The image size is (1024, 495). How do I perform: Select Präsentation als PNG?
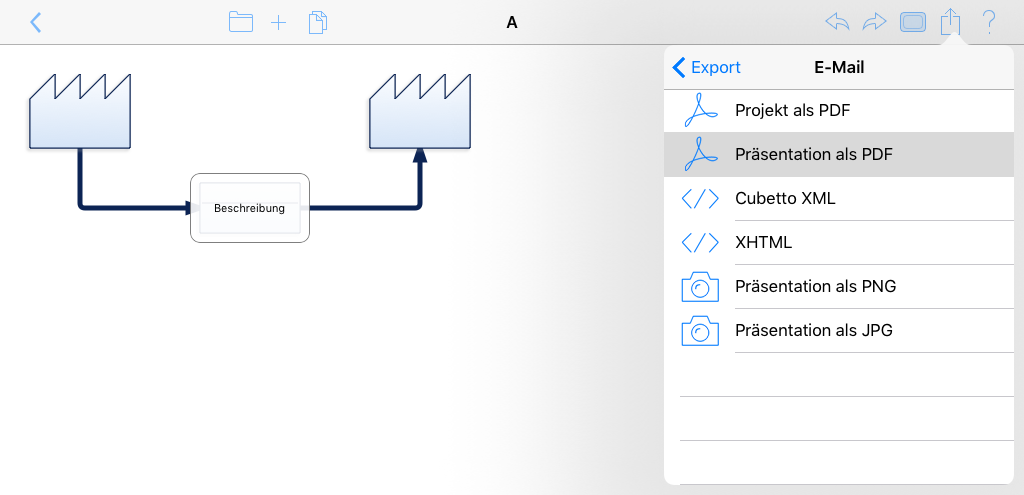coord(839,287)
